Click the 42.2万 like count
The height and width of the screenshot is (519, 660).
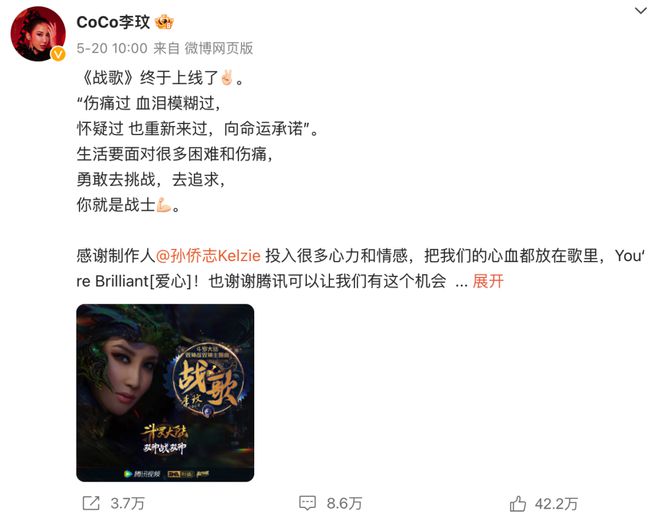(x=556, y=503)
